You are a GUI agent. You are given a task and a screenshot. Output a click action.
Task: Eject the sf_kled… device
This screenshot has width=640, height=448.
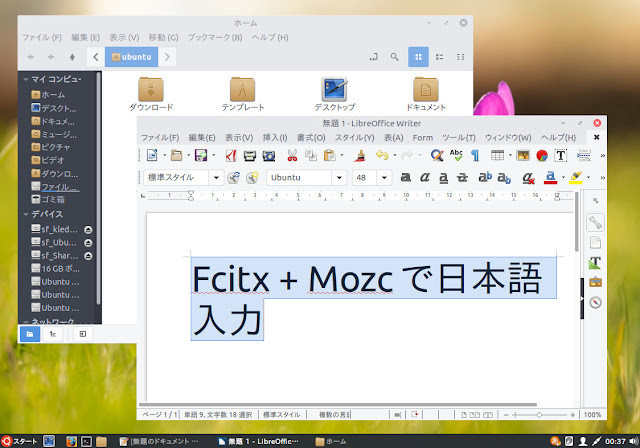[88, 230]
